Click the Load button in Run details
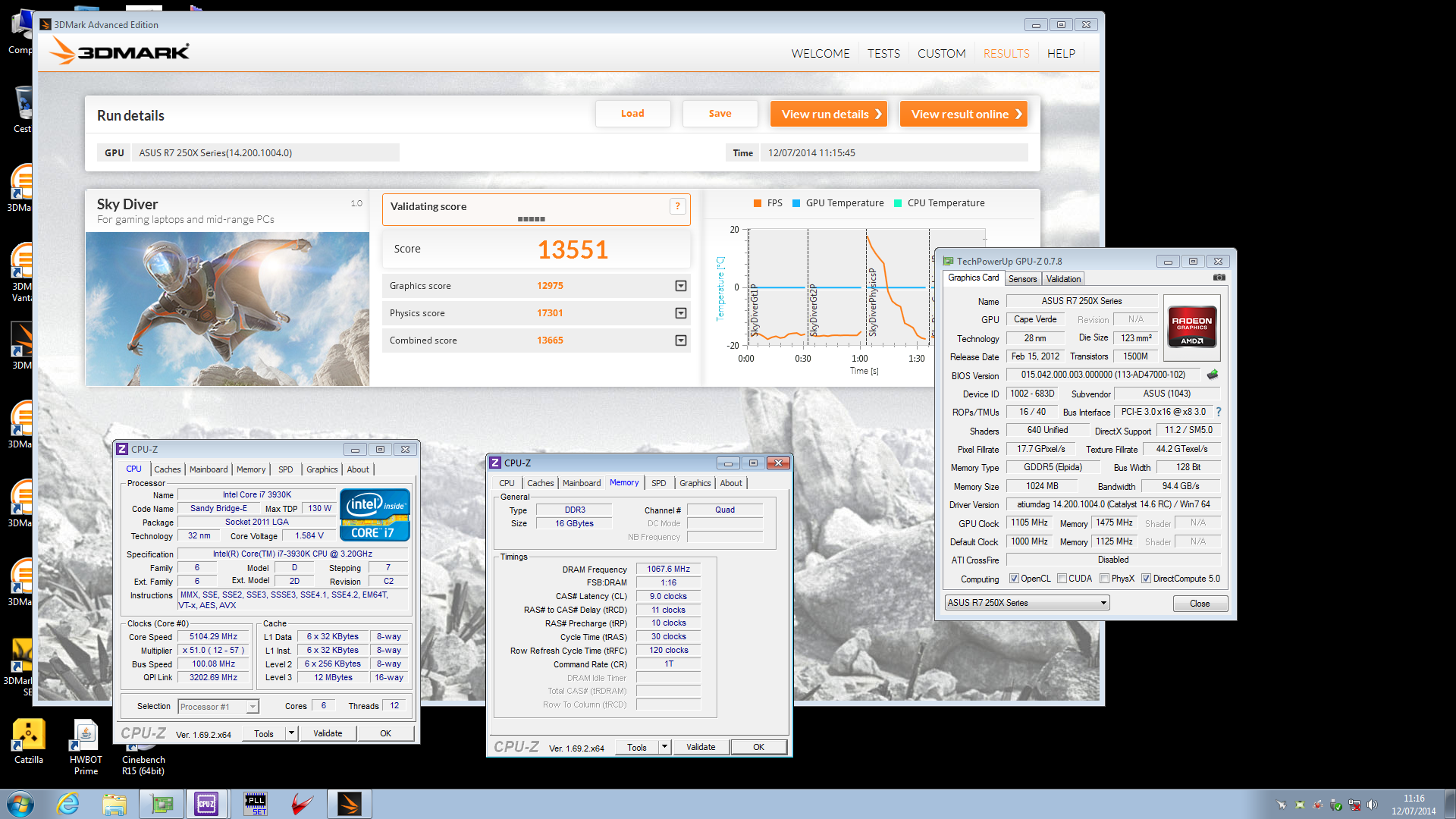This screenshot has width=1456, height=819. (632, 114)
